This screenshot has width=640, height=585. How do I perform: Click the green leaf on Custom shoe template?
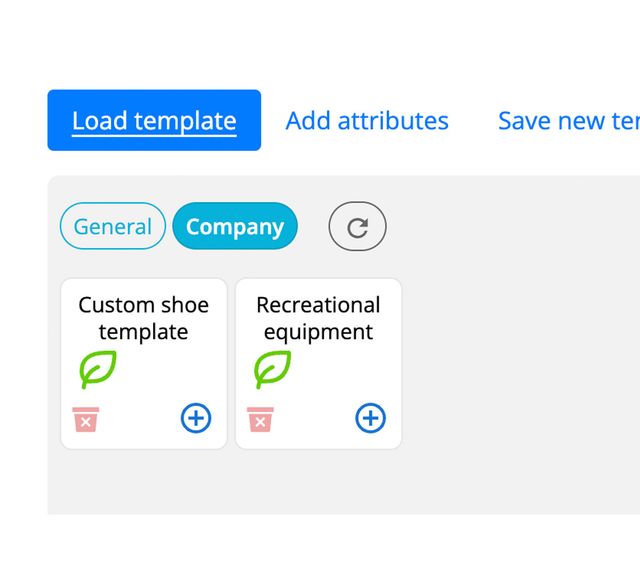click(x=98, y=369)
